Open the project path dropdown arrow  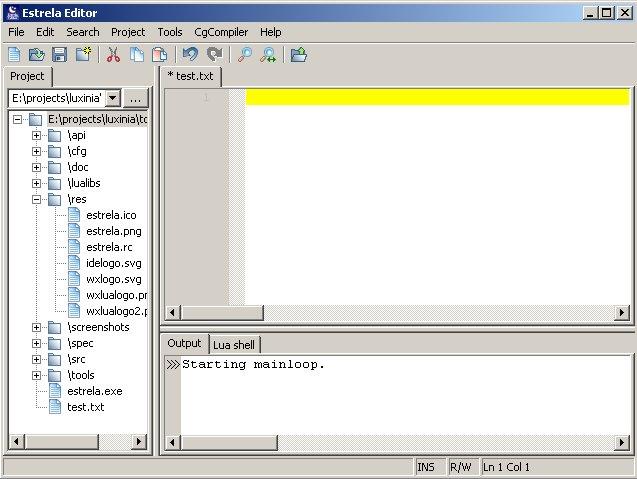click(x=112, y=98)
